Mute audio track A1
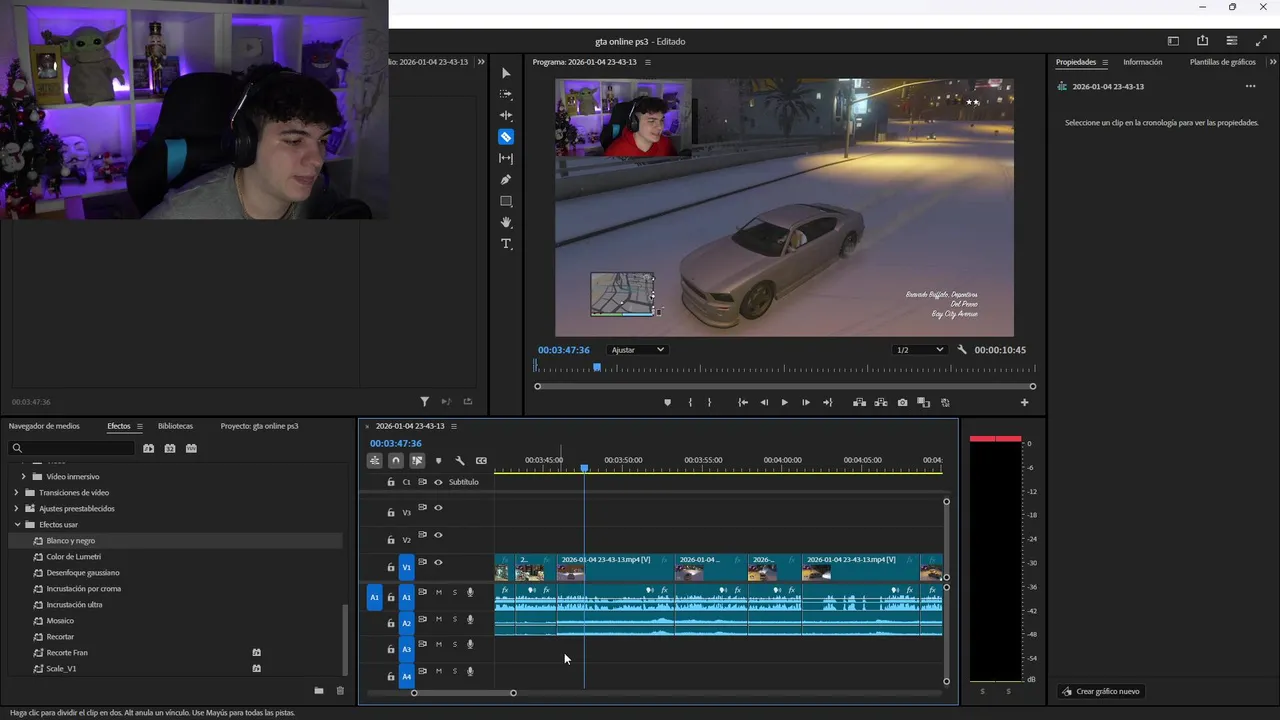Screen dimensions: 1280x720 (438, 592)
